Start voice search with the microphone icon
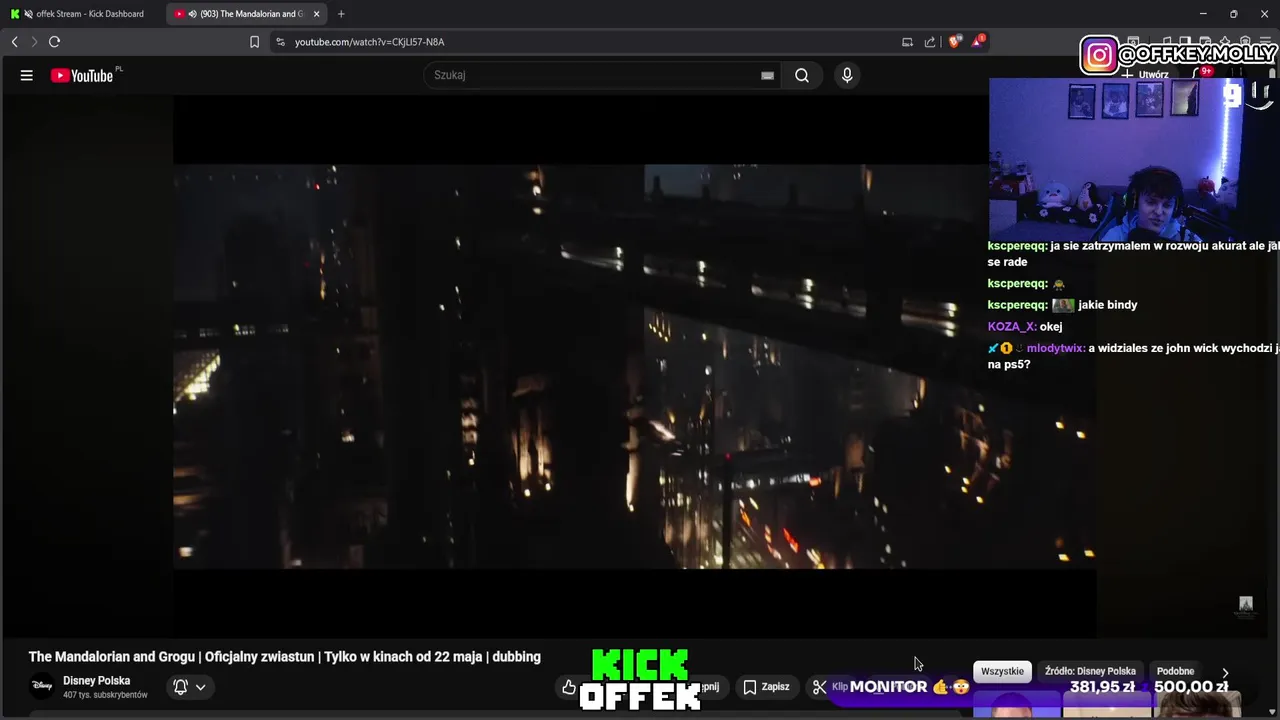Screen dimensions: 1280x720 pos(847,75)
